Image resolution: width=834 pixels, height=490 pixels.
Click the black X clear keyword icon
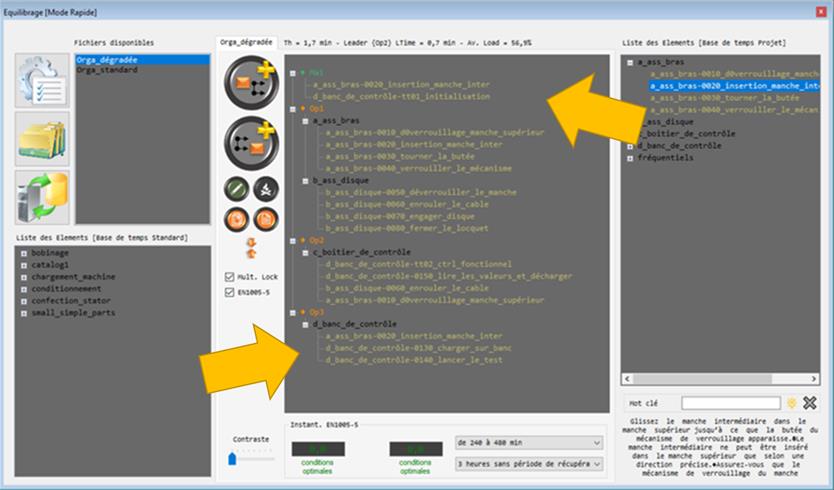(x=810, y=403)
